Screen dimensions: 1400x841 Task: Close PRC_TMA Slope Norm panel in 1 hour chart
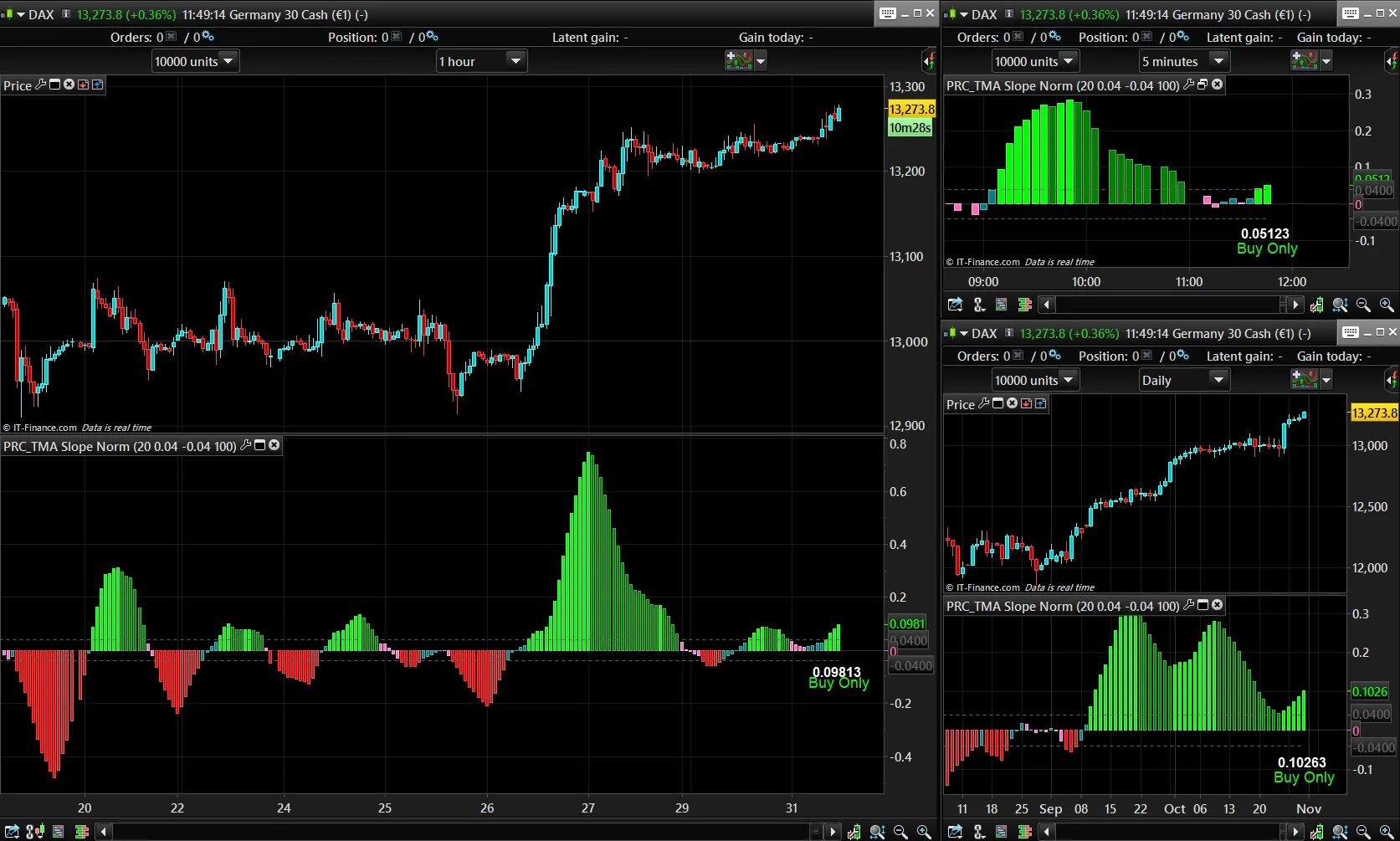[x=274, y=445]
